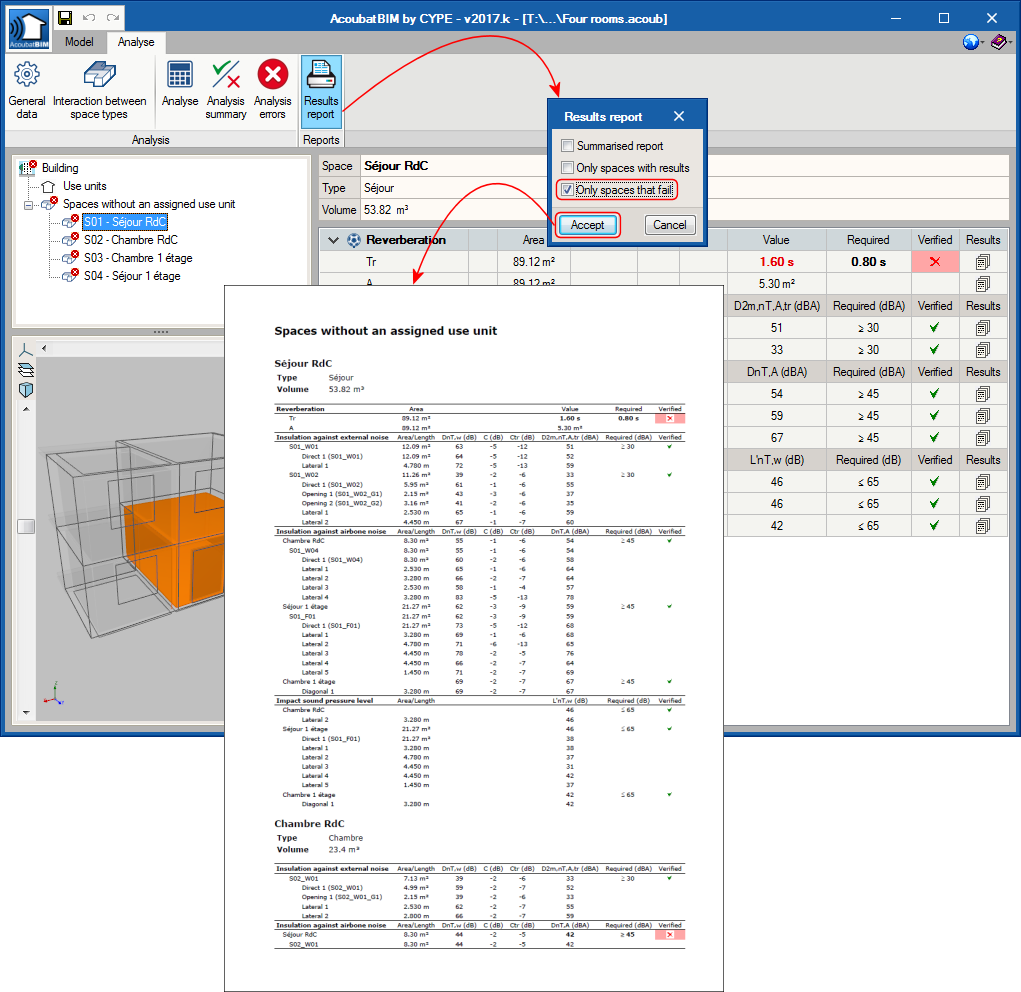Switch to the Model tab
The height and width of the screenshot is (992, 1021).
[x=78, y=42]
